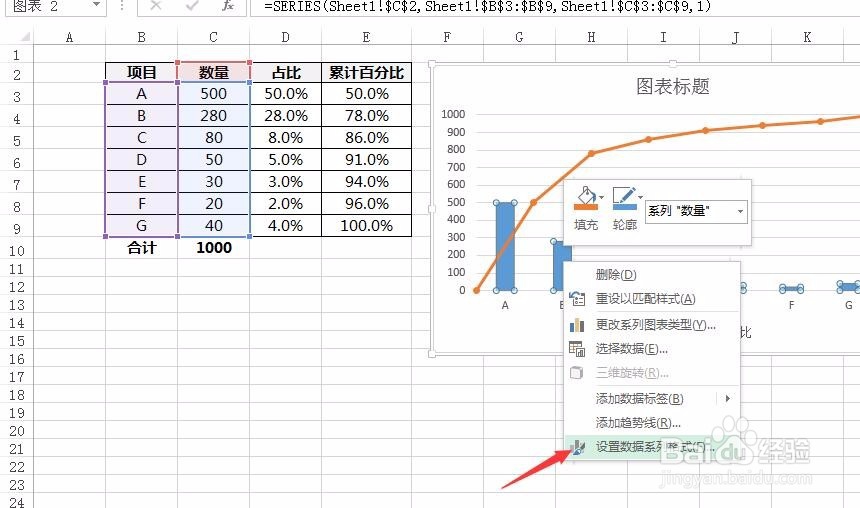
Task: Select column E header
Action: 366,37
